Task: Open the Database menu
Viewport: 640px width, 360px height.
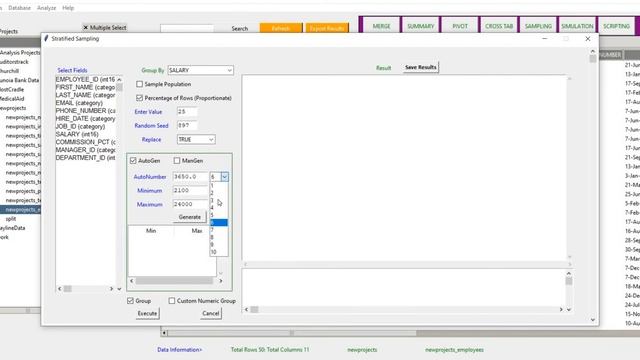Action: (19, 8)
